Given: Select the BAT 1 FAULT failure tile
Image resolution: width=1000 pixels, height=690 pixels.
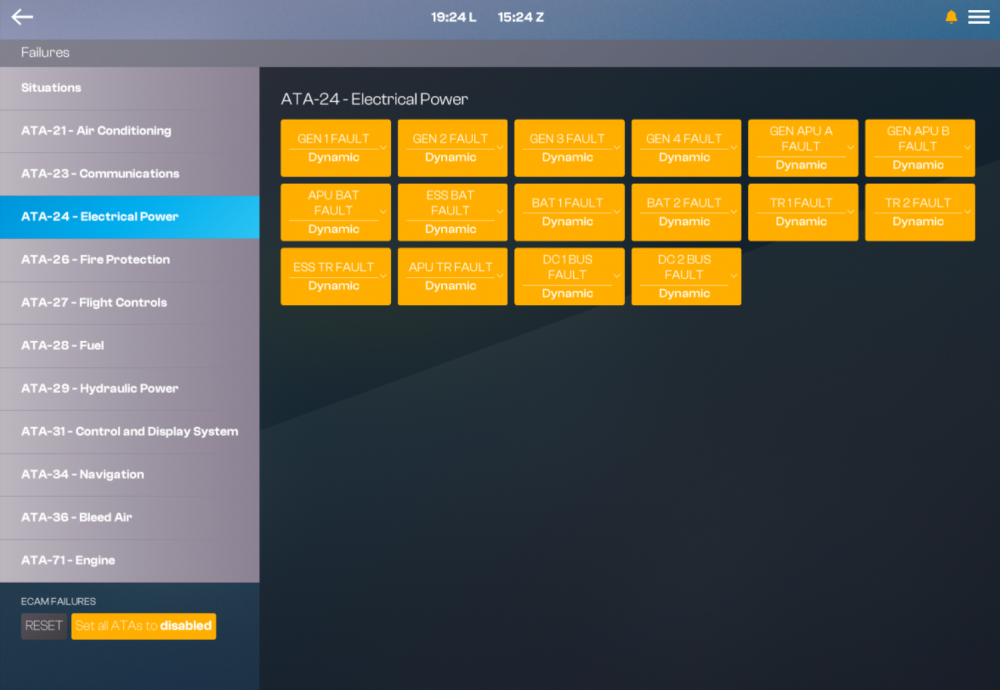Looking at the screenshot, I should [x=569, y=212].
